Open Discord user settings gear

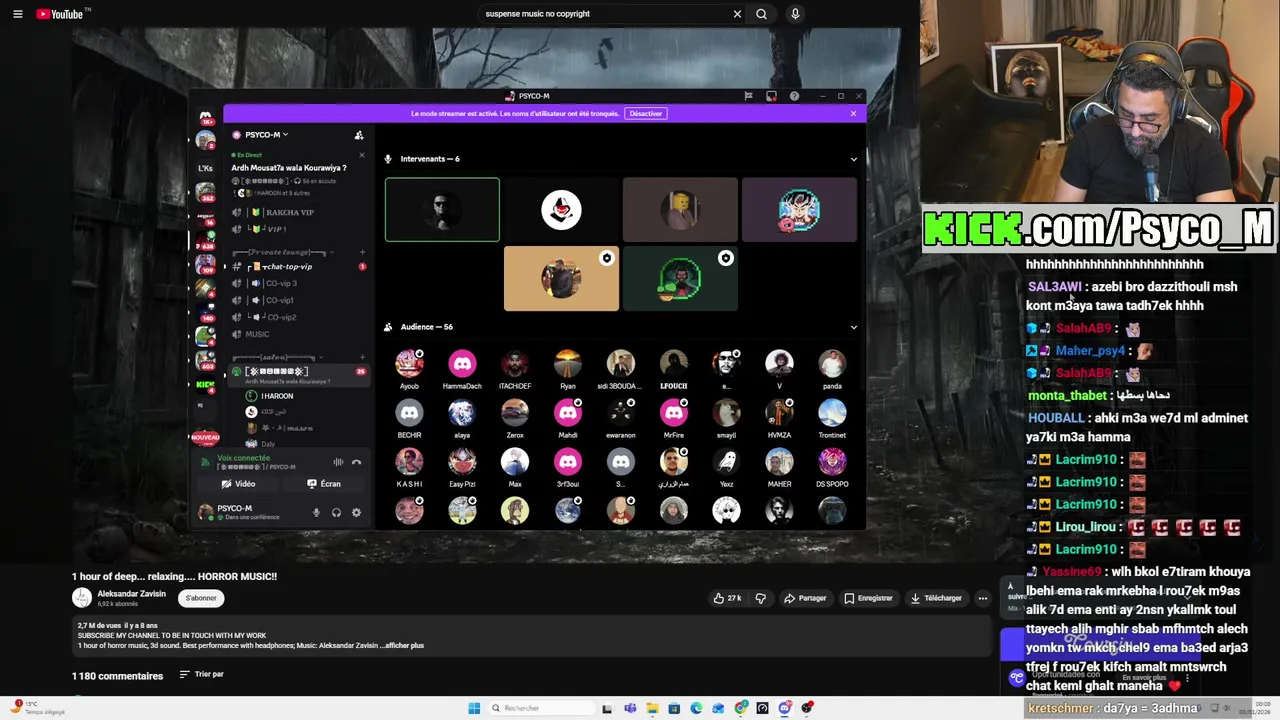(x=356, y=513)
